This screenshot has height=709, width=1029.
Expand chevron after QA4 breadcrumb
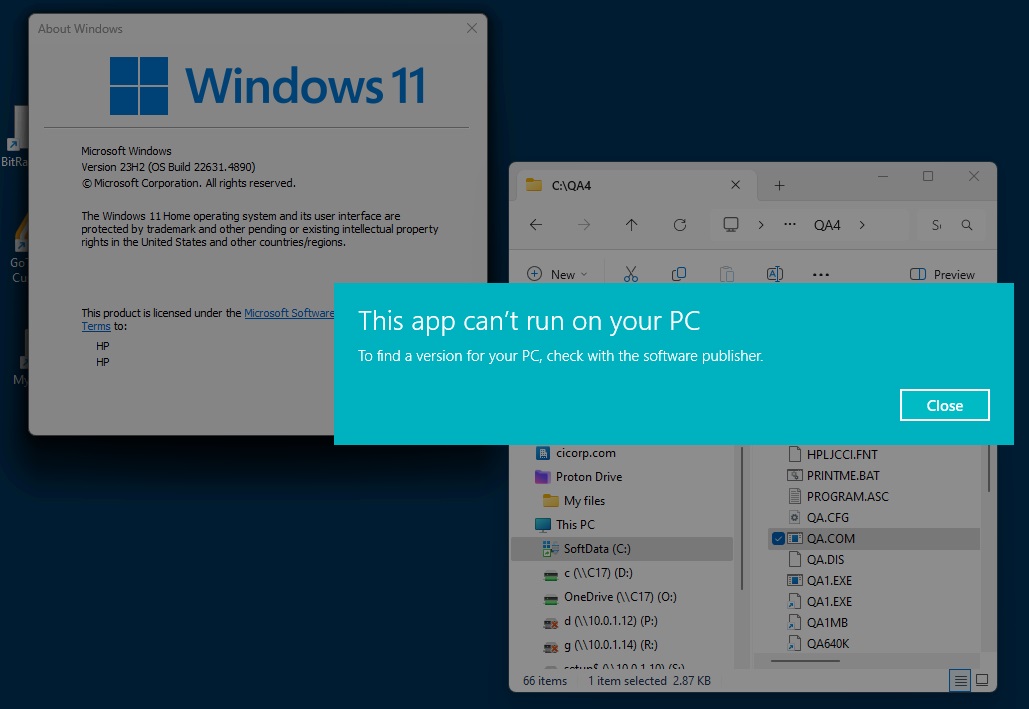click(862, 225)
